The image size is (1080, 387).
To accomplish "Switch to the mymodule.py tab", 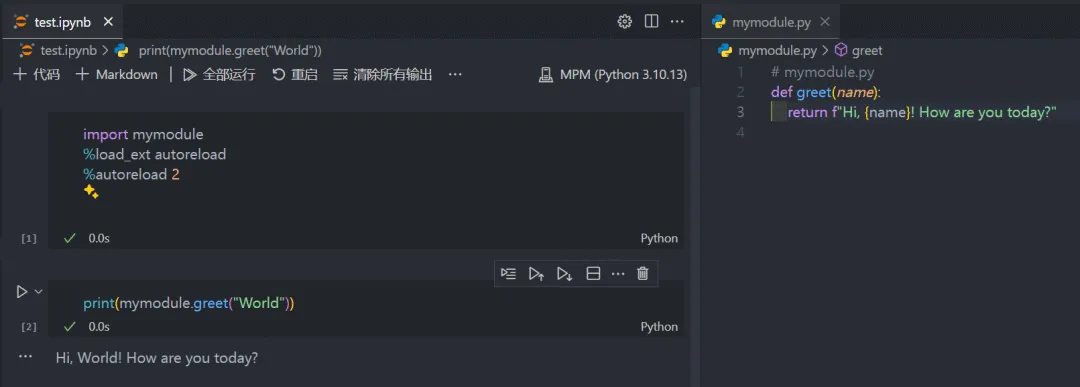I will point(770,22).
